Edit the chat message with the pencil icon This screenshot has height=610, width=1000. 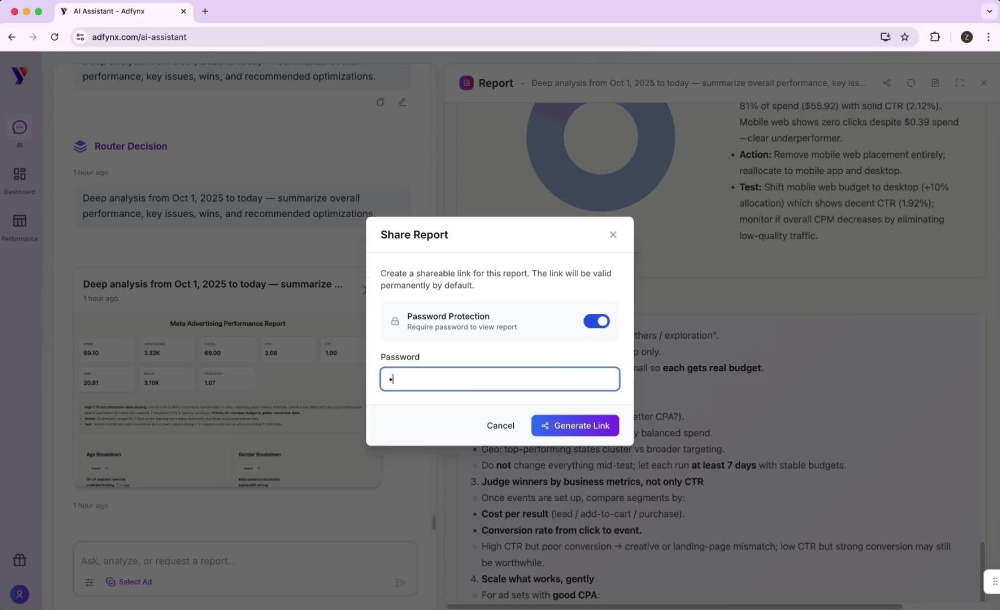402,102
